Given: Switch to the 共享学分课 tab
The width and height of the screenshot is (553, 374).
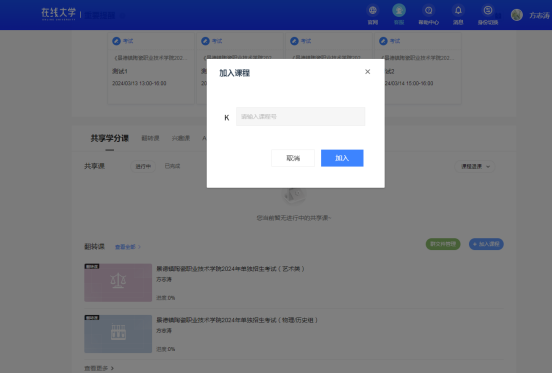Looking at the screenshot, I should pyautogui.click(x=110, y=138).
